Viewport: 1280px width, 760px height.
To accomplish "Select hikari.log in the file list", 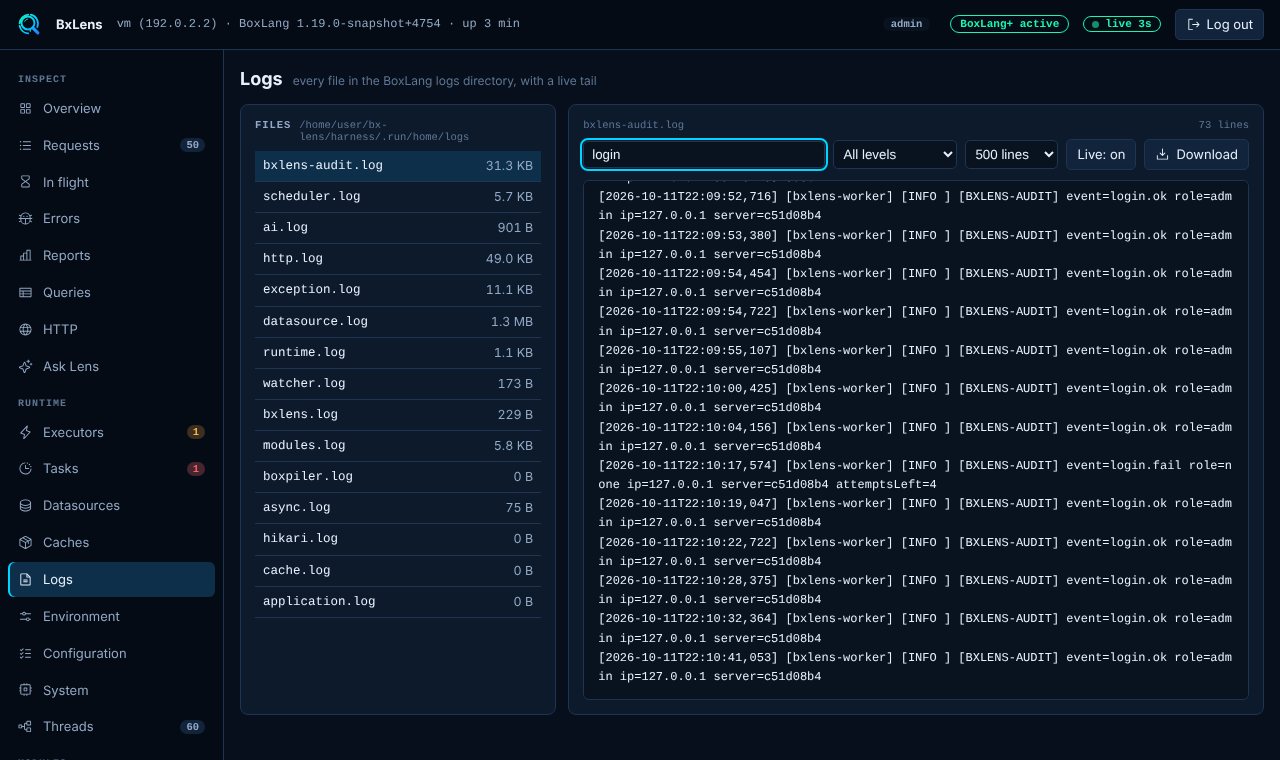I will [398, 538].
